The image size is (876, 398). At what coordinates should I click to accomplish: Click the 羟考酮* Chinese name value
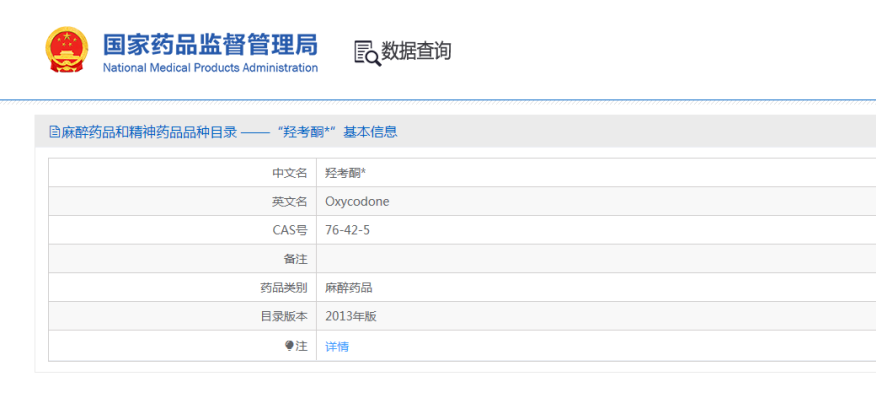coord(345,173)
